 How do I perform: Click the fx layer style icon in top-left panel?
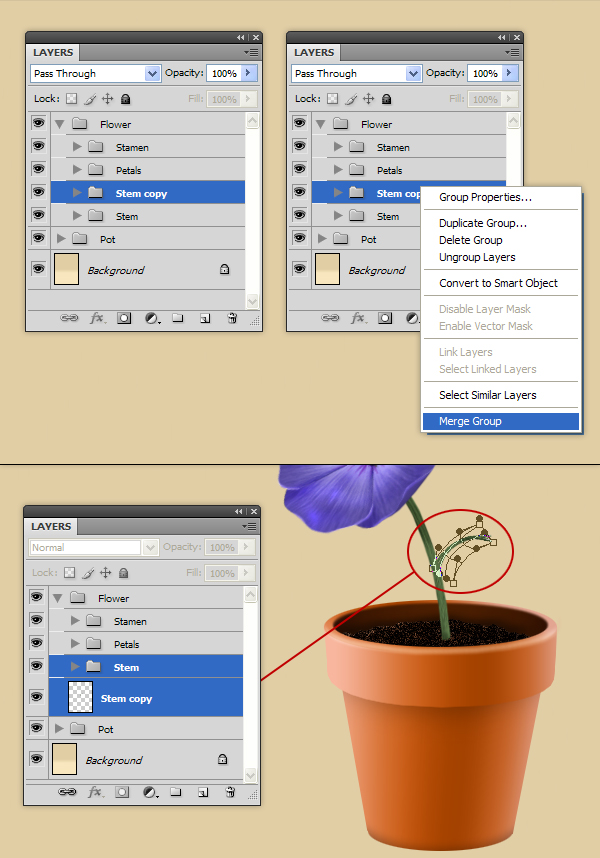(x=97, y=318)
